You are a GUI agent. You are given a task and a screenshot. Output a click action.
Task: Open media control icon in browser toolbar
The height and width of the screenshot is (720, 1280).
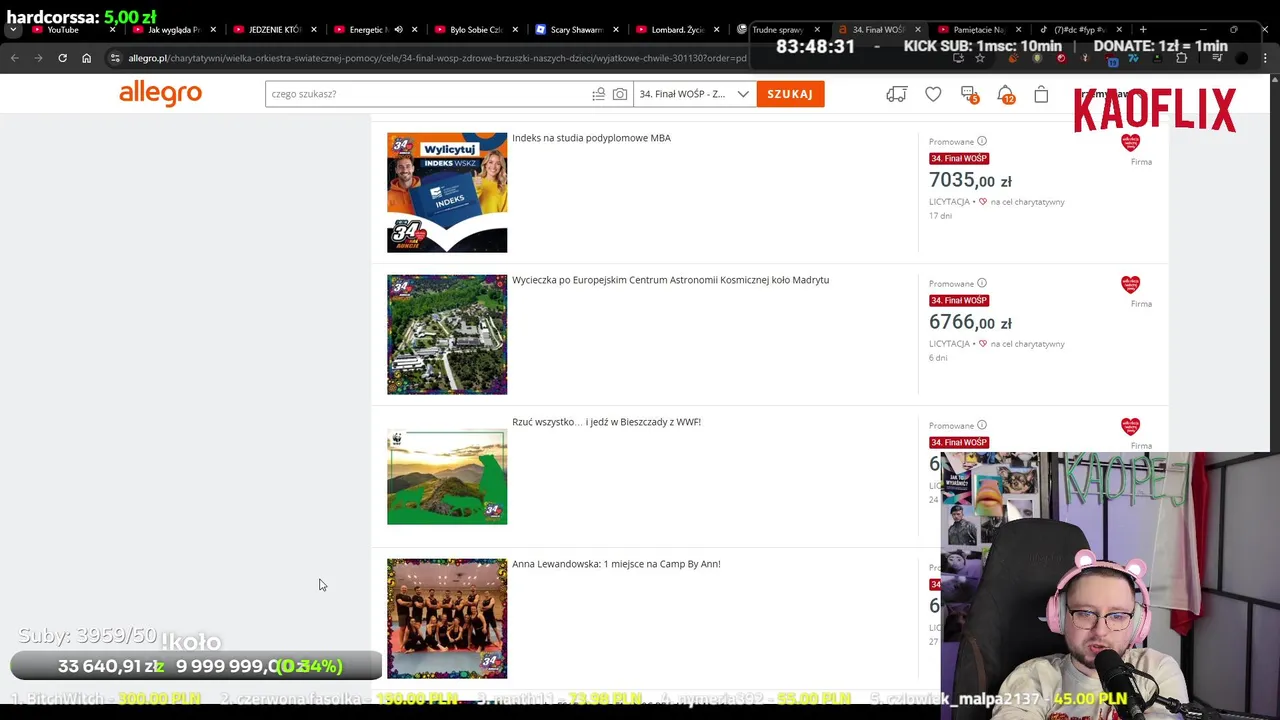[x=1217, y=58]
